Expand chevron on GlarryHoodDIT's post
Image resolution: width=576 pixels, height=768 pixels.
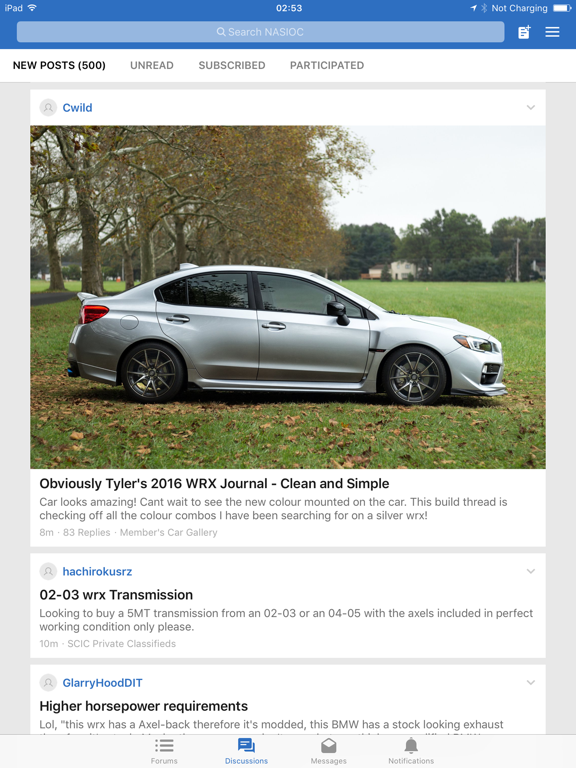[530, 682]
